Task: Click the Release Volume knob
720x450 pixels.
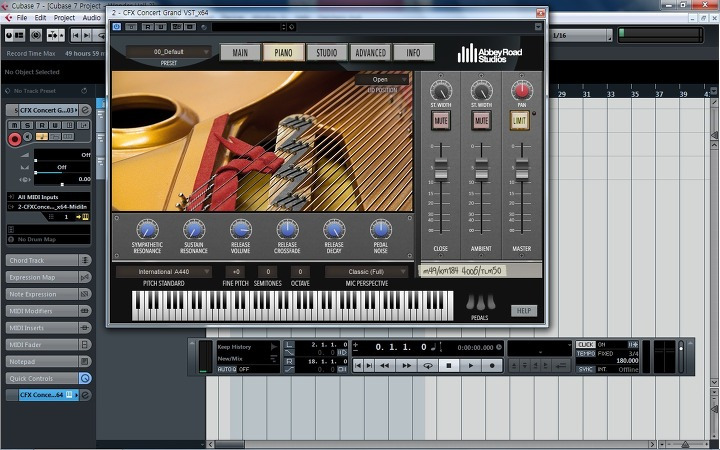Action: pyautogui.click(x=241, y=229)
